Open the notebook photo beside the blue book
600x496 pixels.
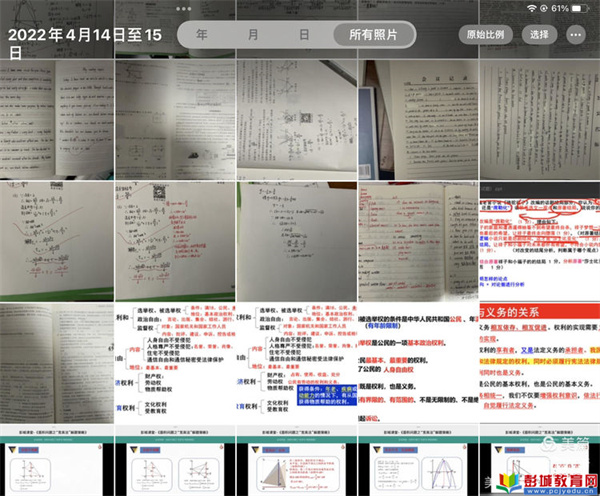(418, 120)
